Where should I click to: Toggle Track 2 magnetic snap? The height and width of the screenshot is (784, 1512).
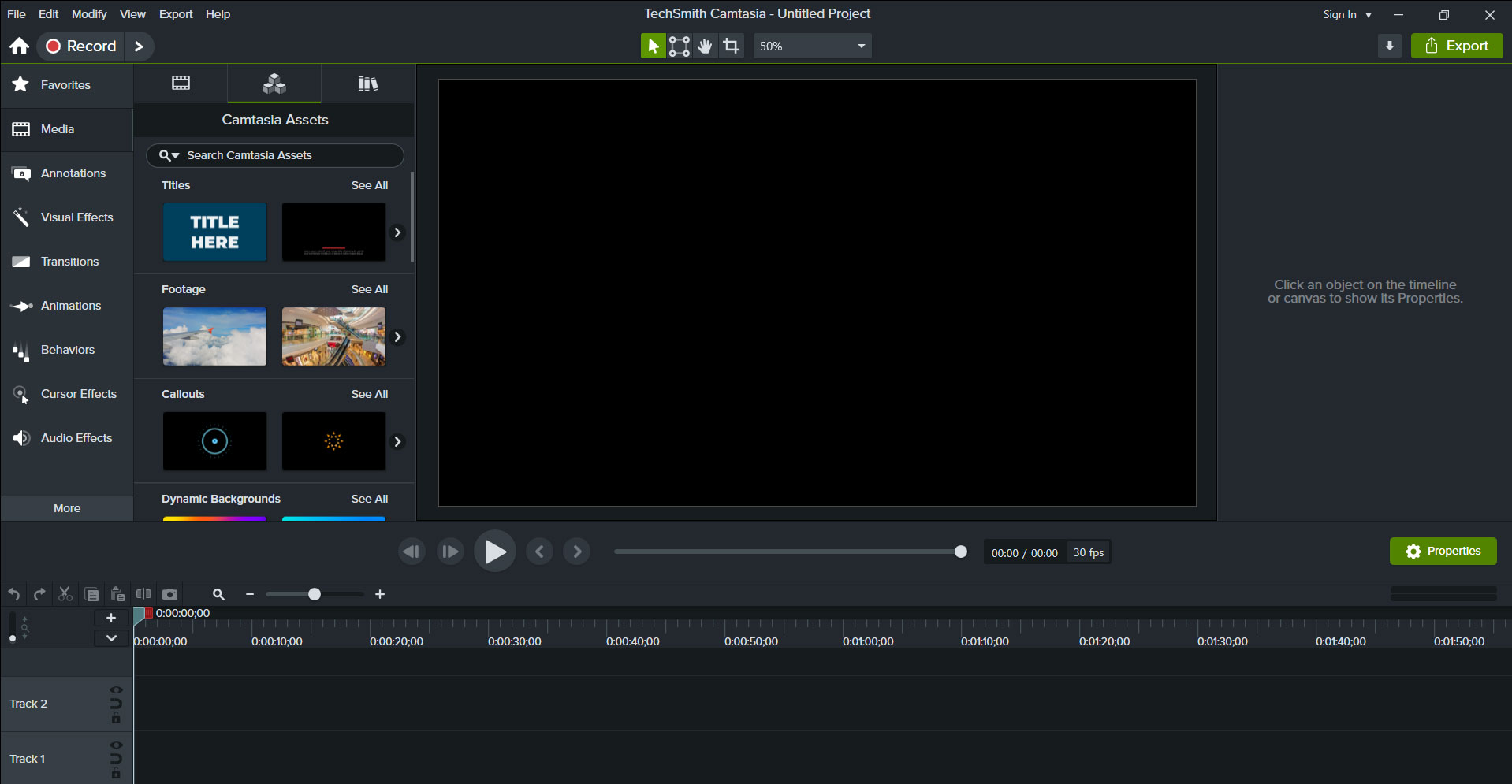click(116, 704)
